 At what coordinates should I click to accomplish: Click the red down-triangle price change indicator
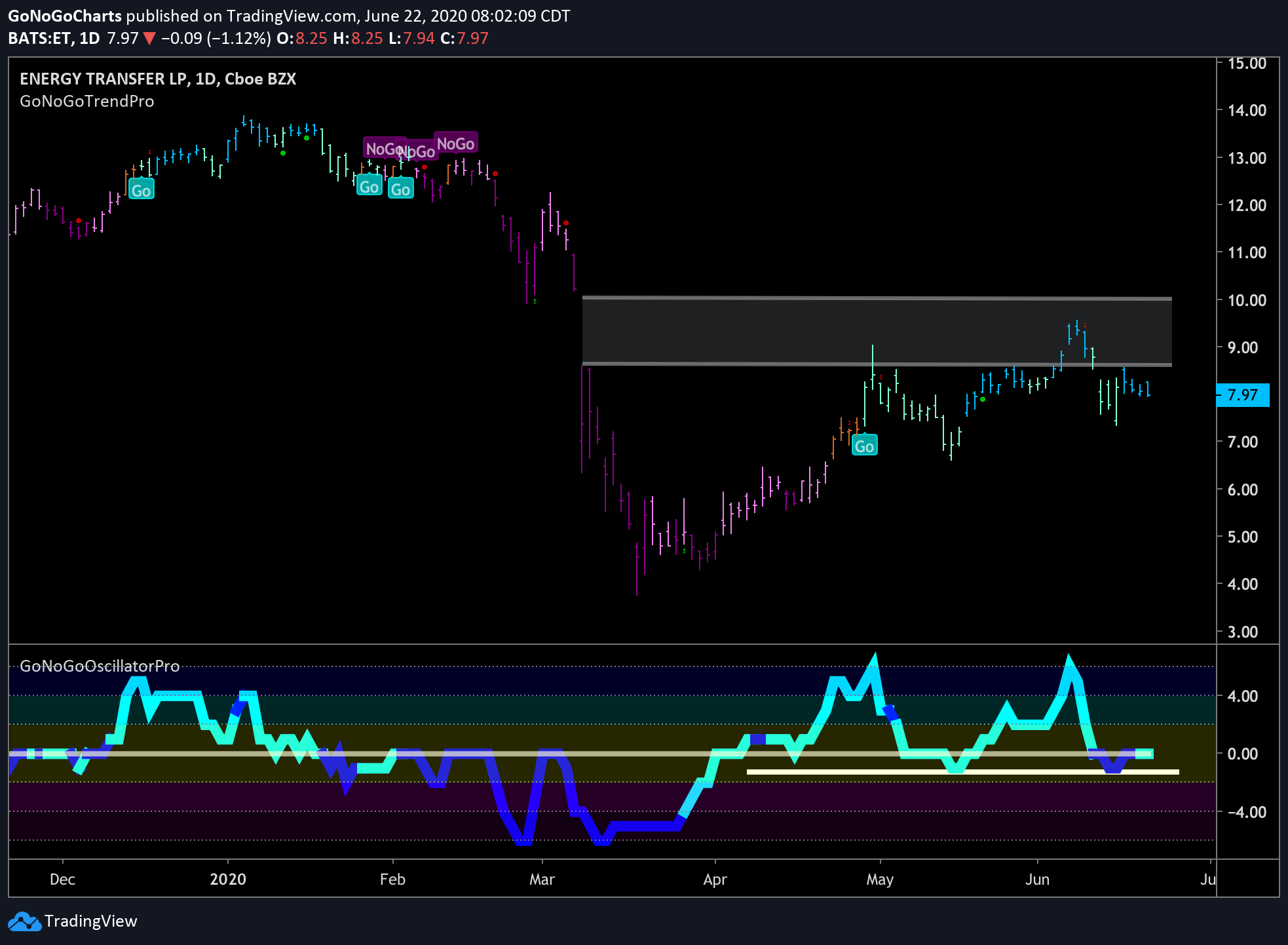[x=149, y=39]
